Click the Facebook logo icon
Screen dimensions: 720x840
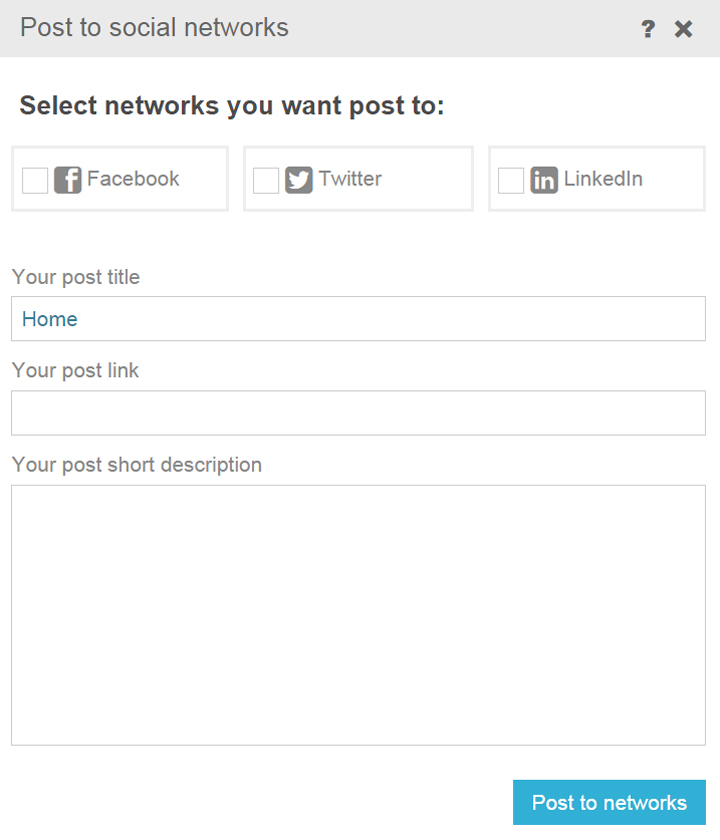click(x=68, y=180)
